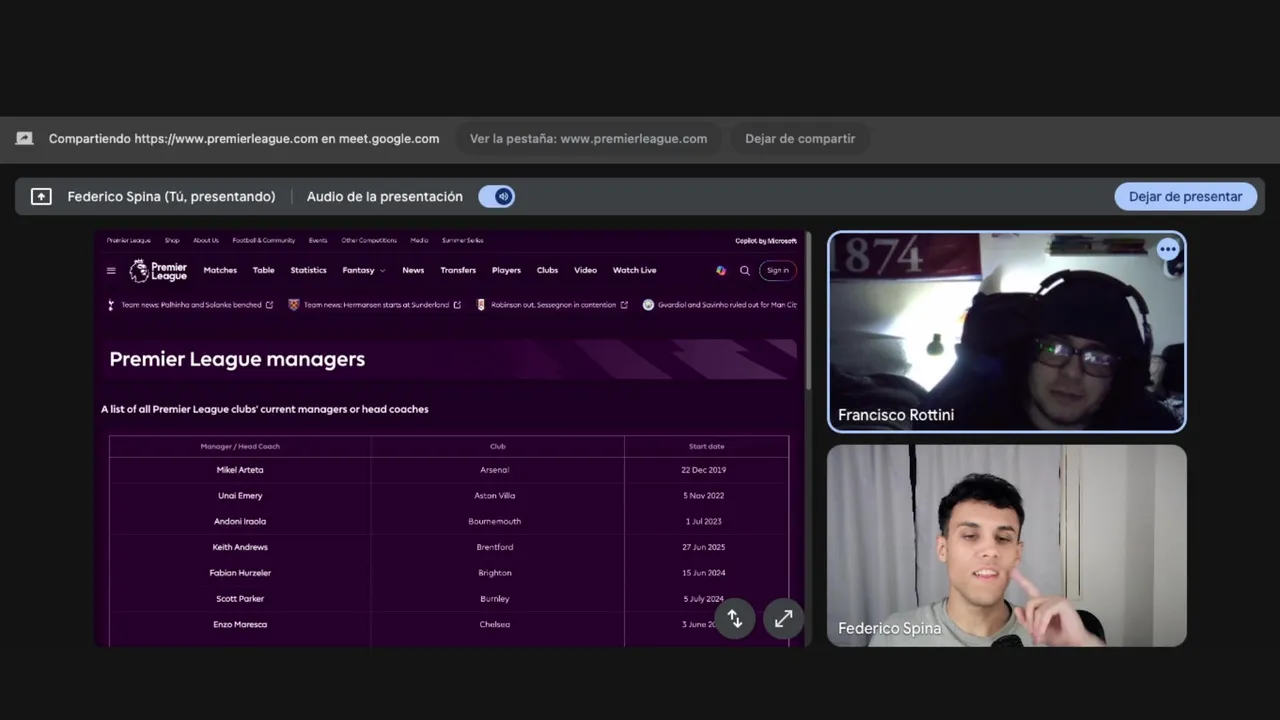Click Bournemouth club cell
1280x720 pixels.
click(x=495, y=522)
